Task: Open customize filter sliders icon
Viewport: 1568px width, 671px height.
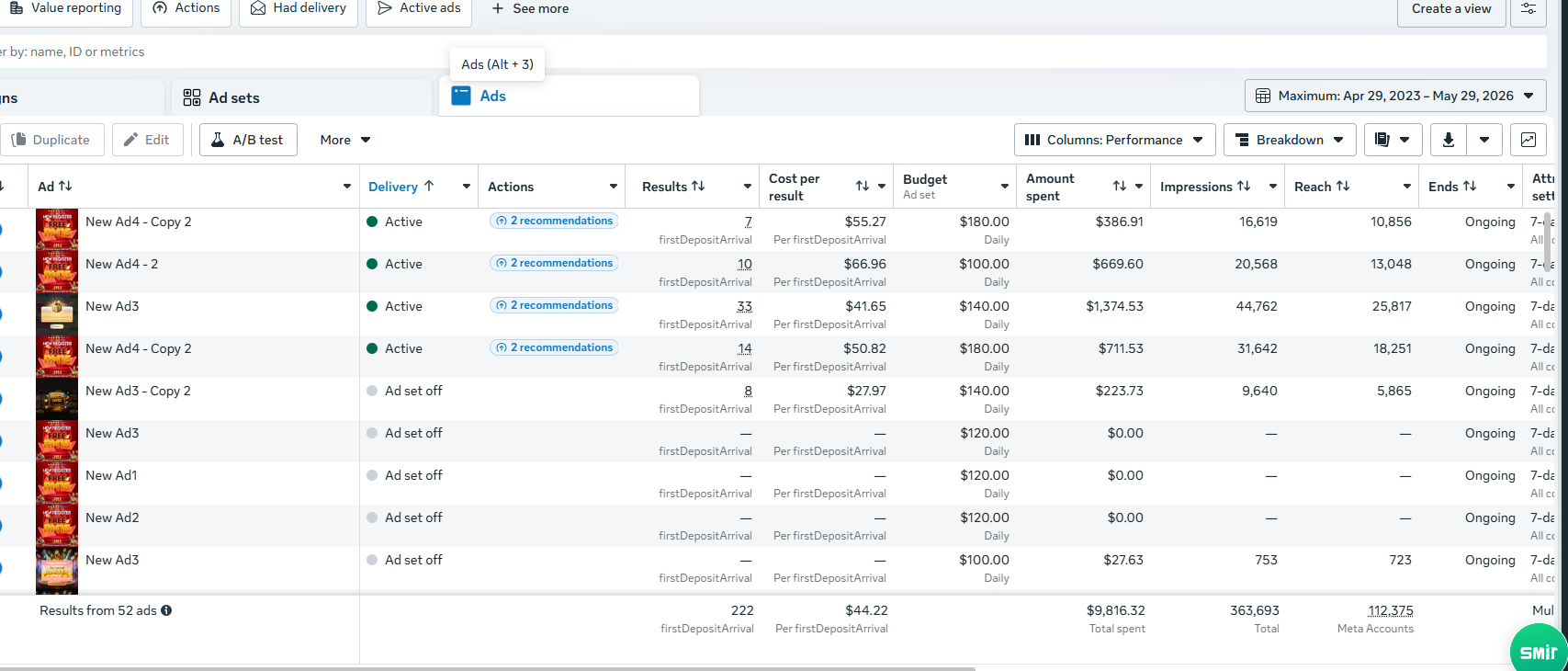Action: pos(1529,8)
